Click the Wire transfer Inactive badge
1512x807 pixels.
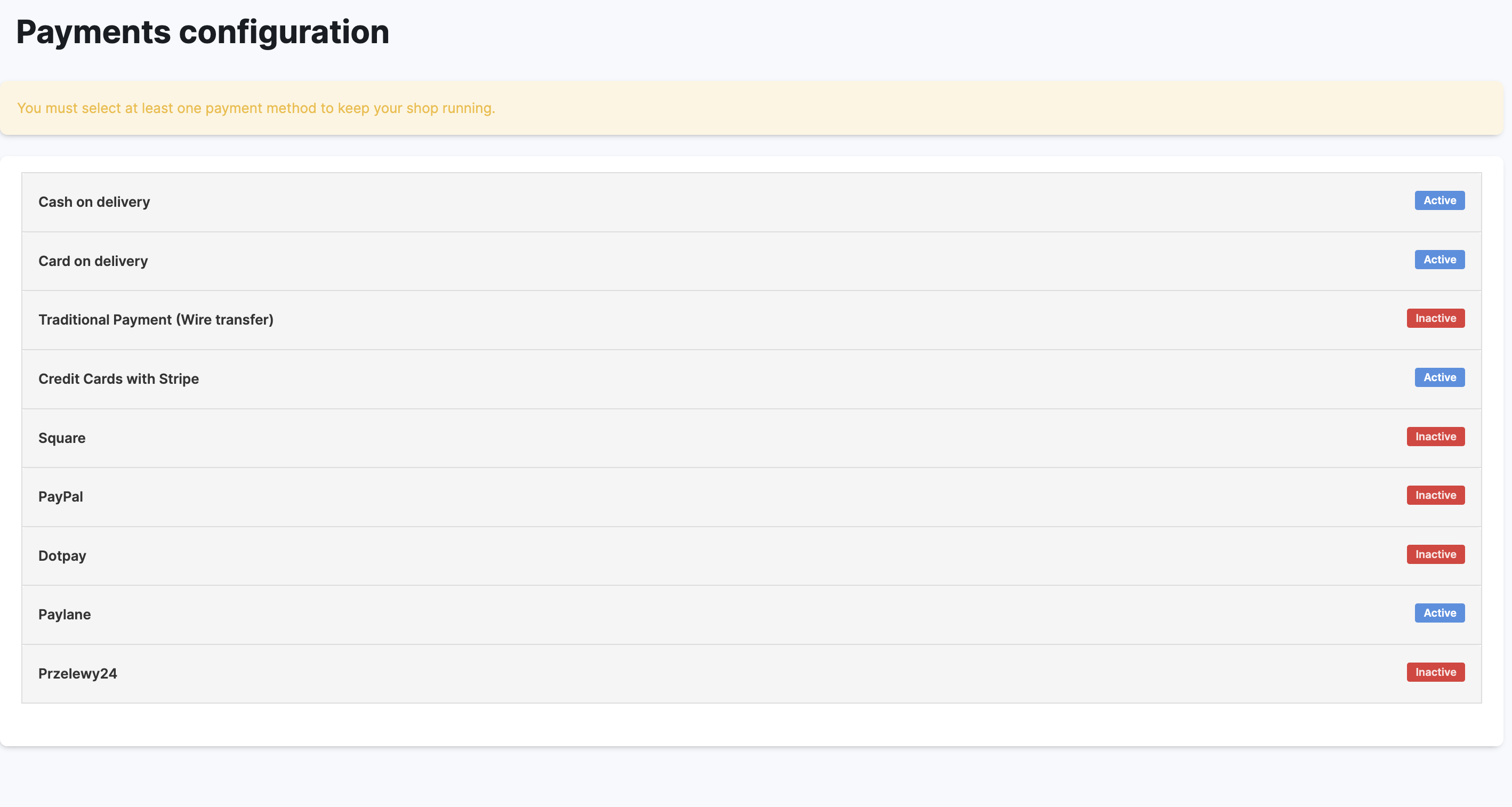[x=1435, y=318]
